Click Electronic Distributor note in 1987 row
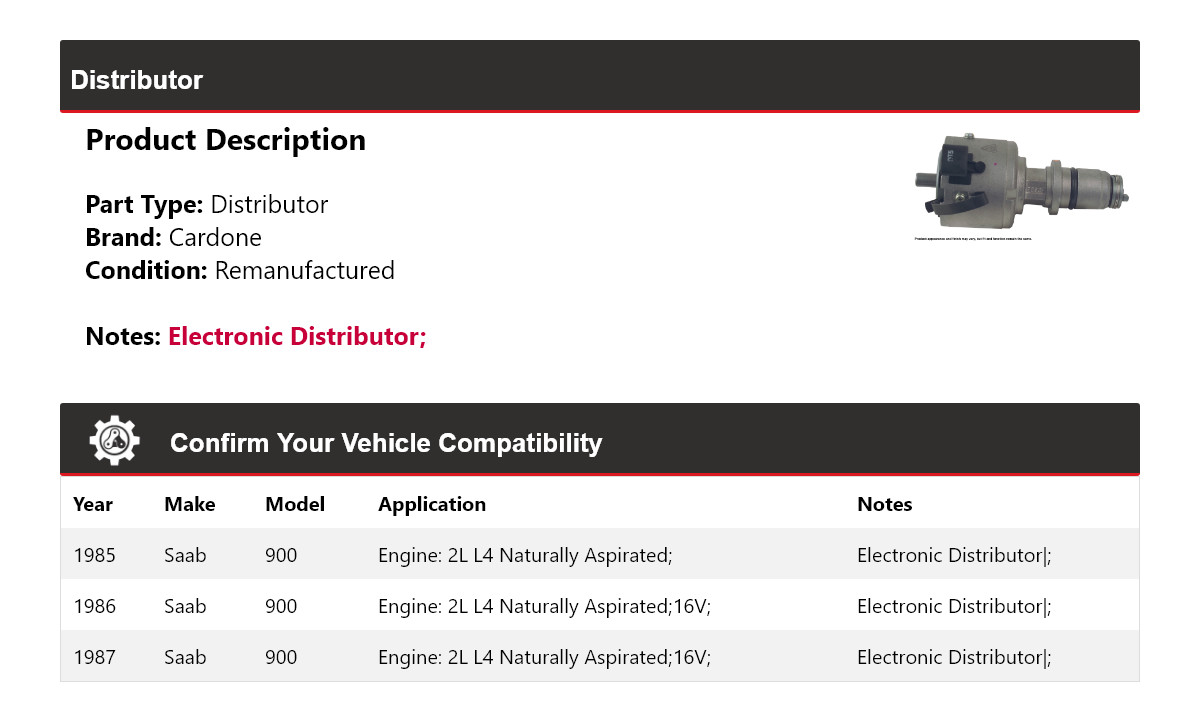 [x=954, y=657]
